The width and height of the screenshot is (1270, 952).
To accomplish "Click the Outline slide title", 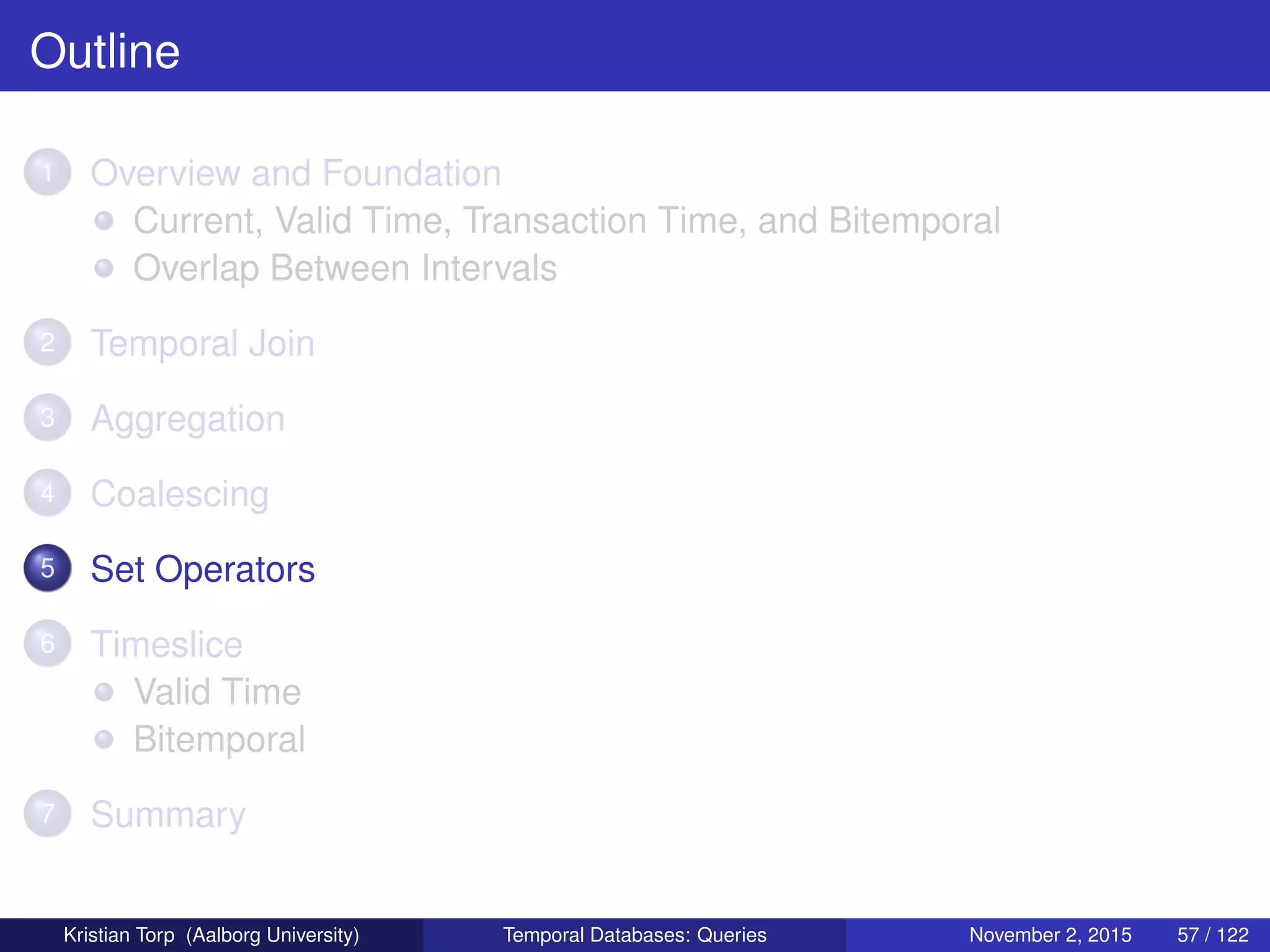I will 105,51.
